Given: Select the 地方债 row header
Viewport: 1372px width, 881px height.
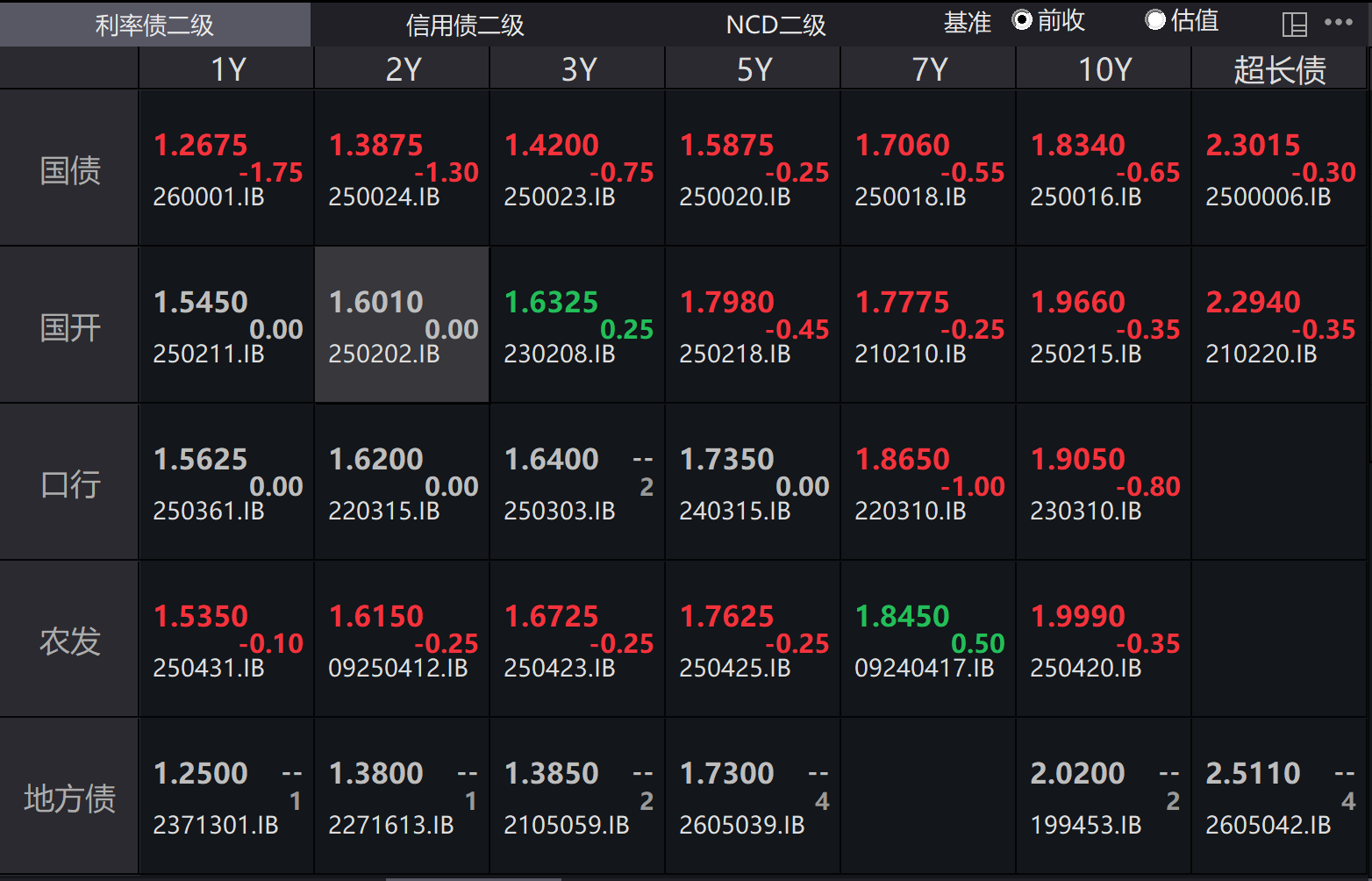Looking at the screenshot, I should [69, 799].
